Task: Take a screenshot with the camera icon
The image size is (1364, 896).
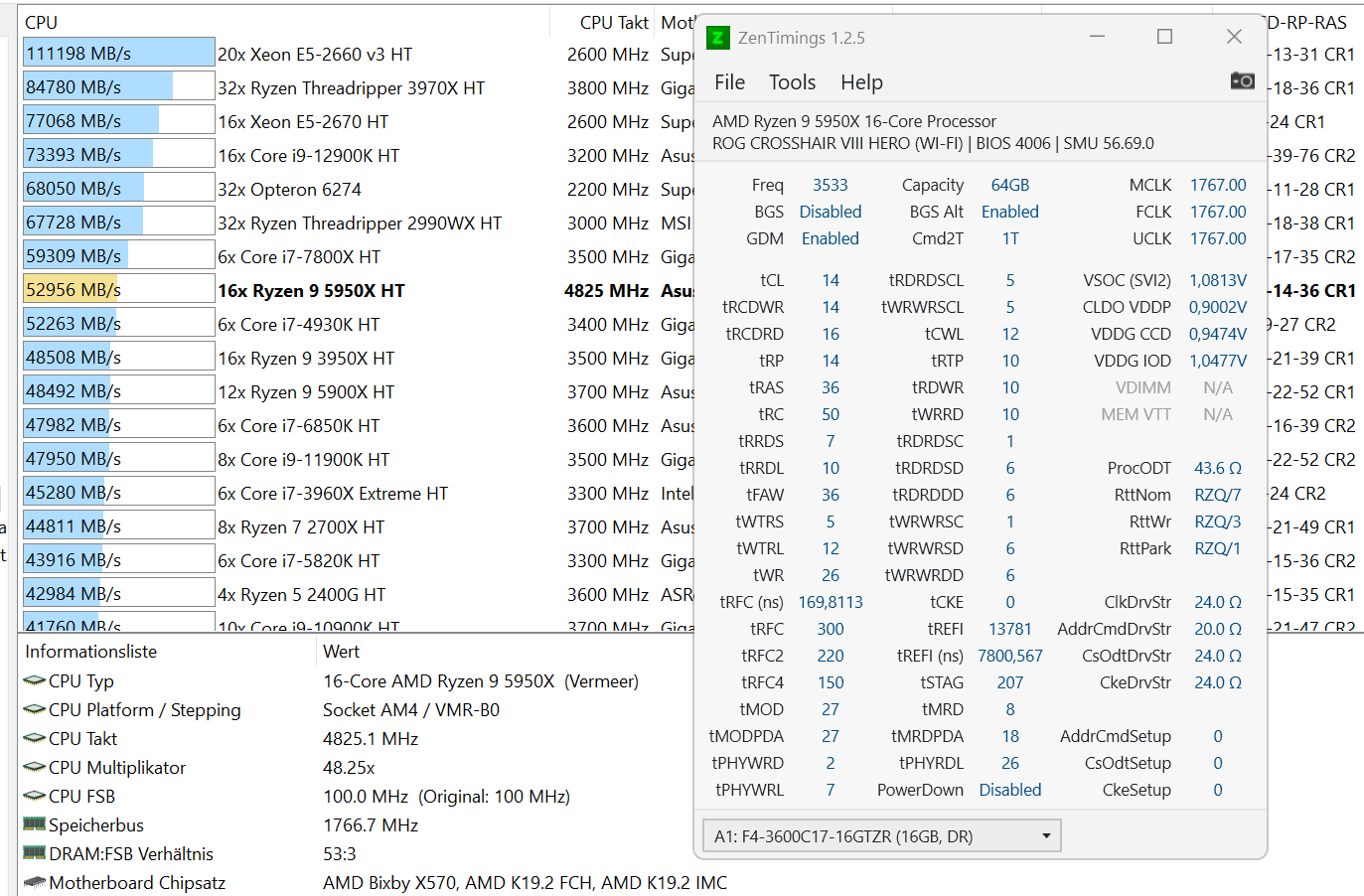Action: (x=1242, y=81)
